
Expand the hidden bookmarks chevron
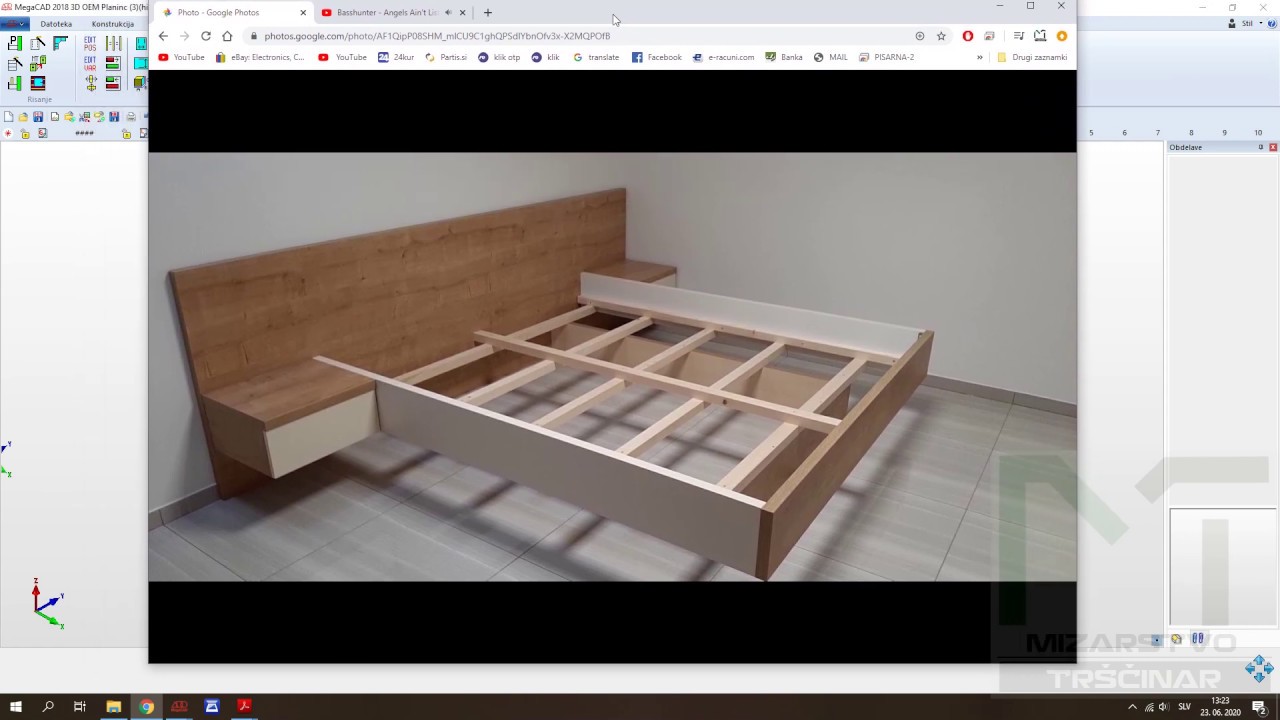pos(980,58)
